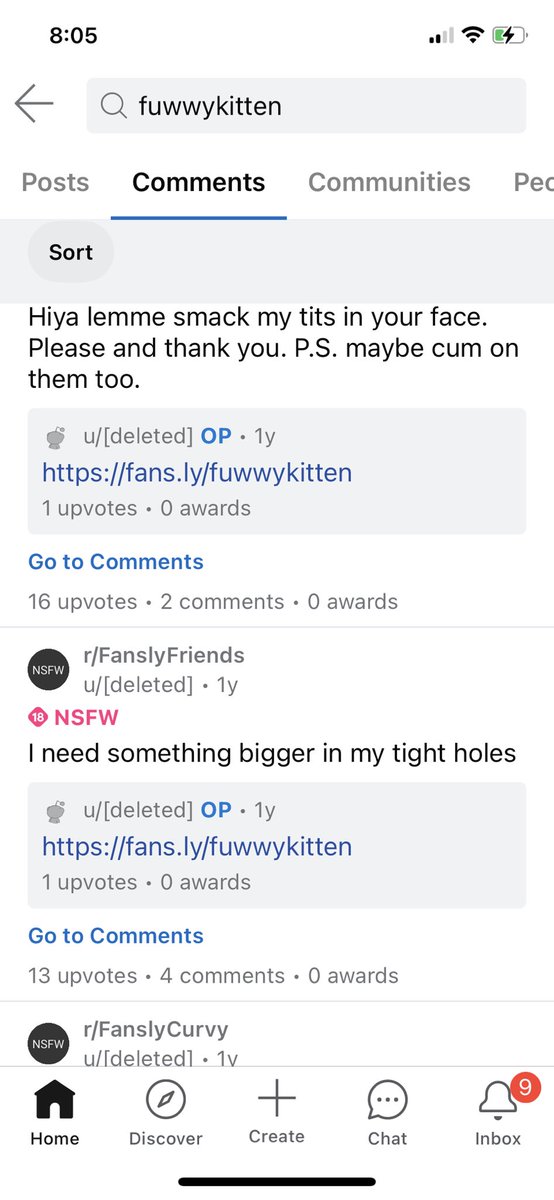Viewport: 554px width, 1200px height.
Task: Switch to the Communities tab
Action: pos(389,182)
